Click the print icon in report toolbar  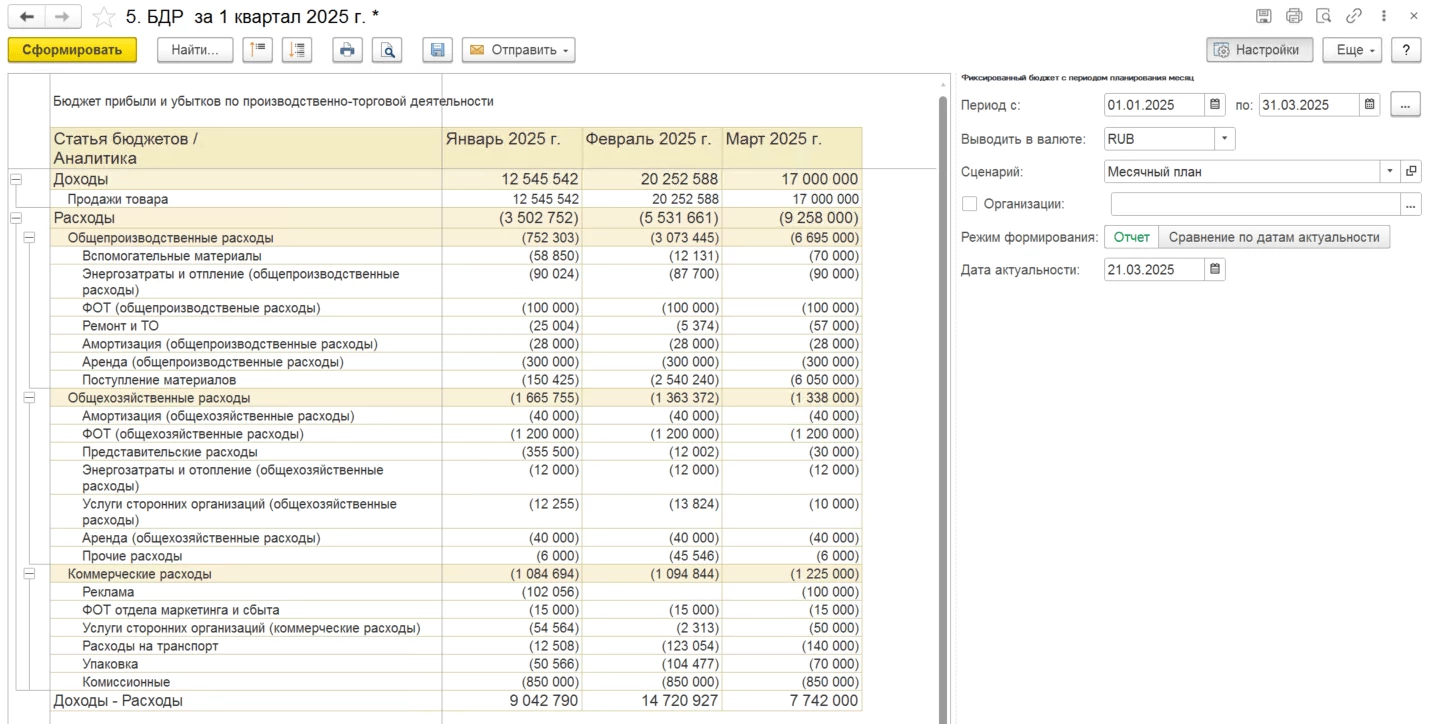pyautogui.click(x=347, y=50)
